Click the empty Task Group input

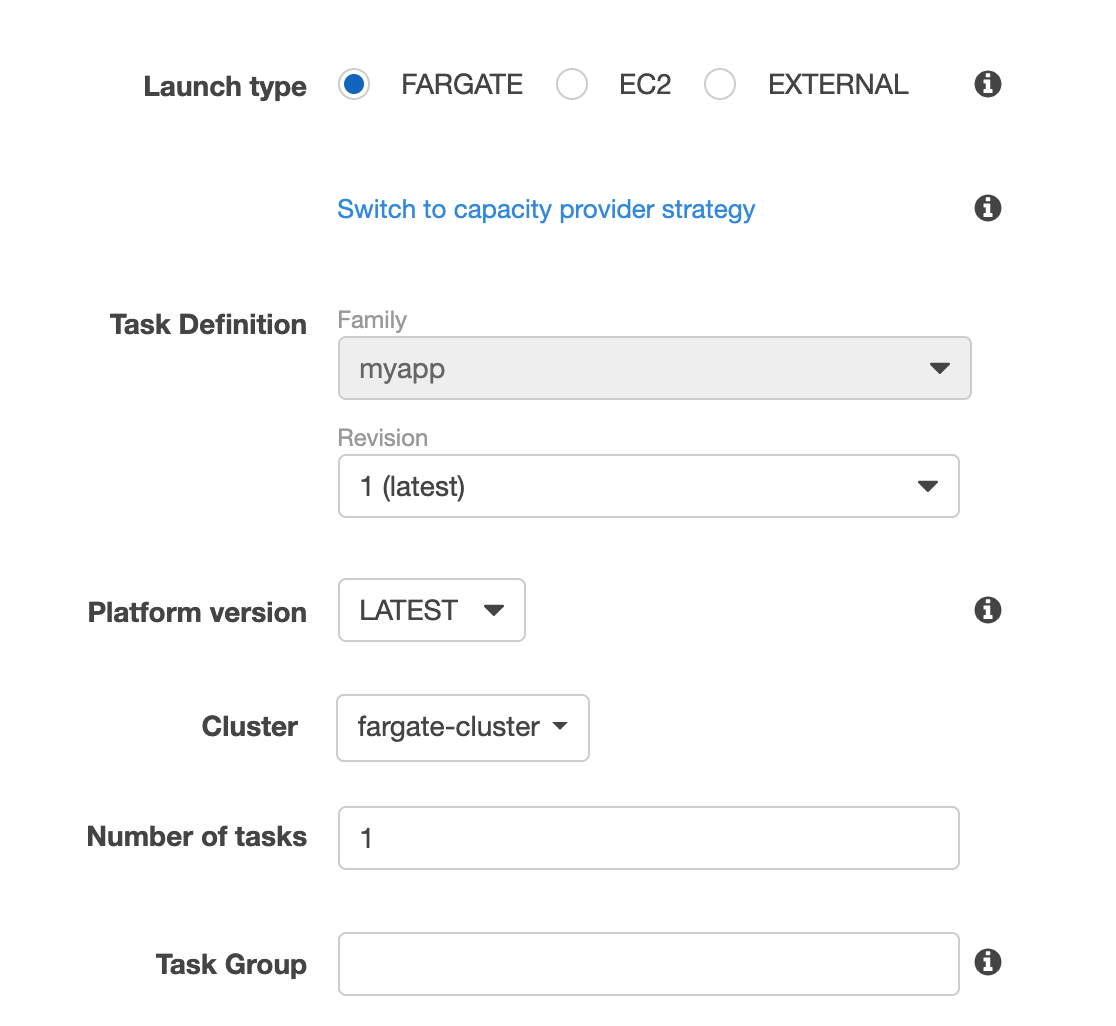click(x=648, y=963)
